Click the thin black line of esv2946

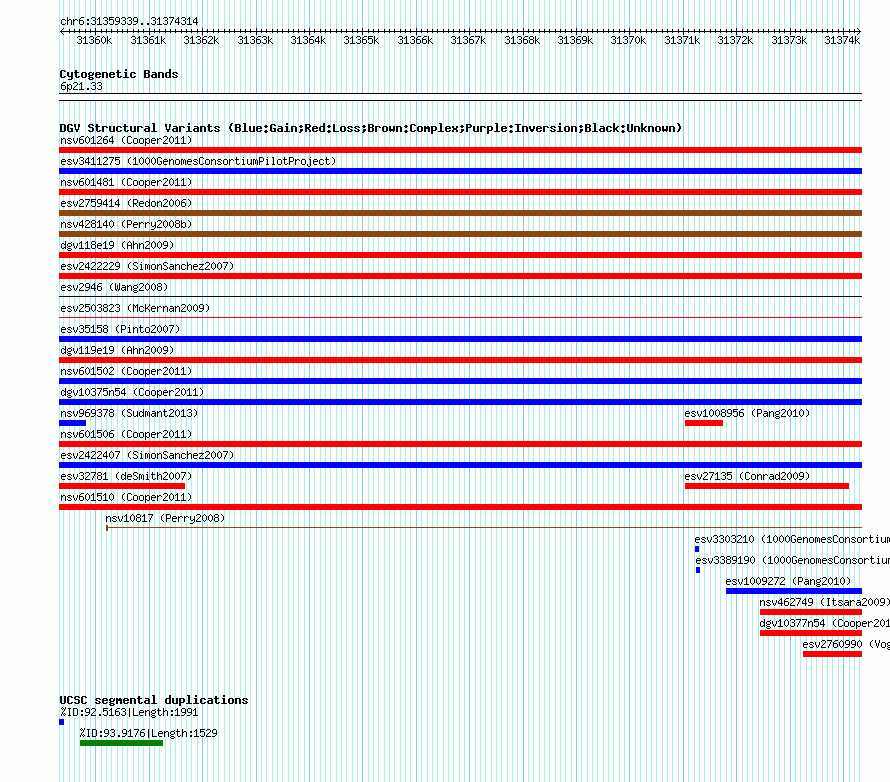460,296
